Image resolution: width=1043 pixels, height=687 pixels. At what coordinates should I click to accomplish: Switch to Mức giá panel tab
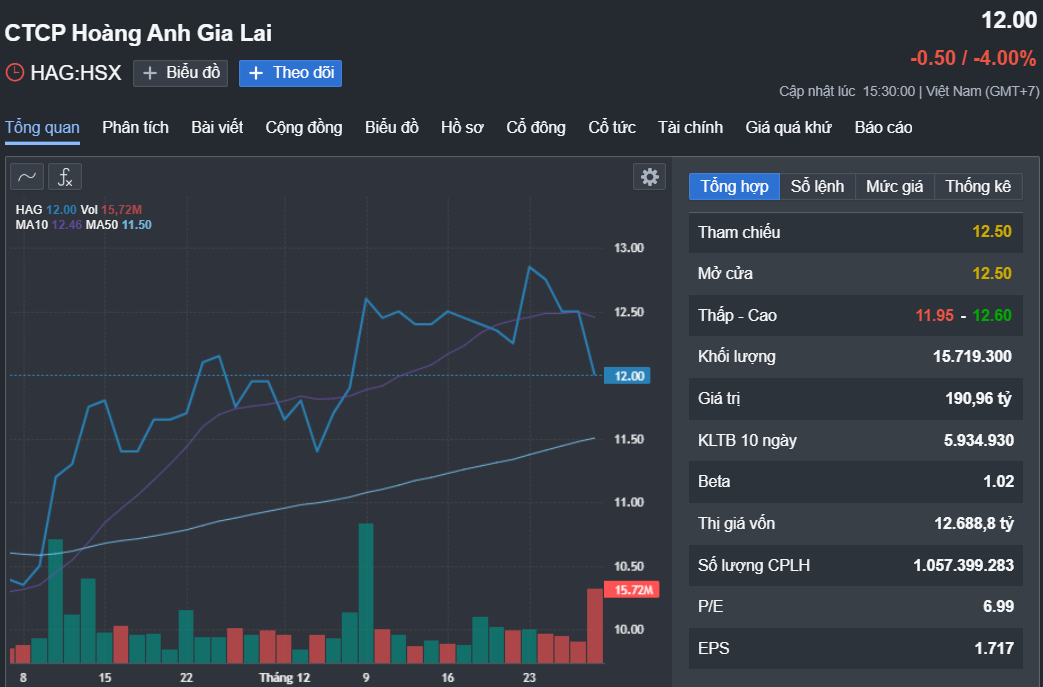point(895,187)
